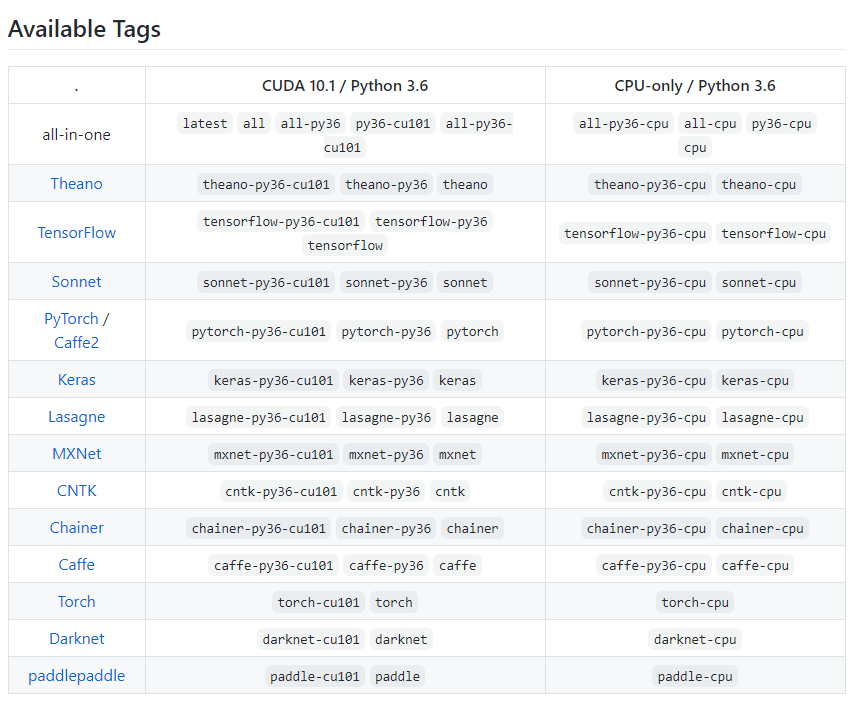
Task: Click the 'theano-cpu' tag
Action: [x=759, y=184]
